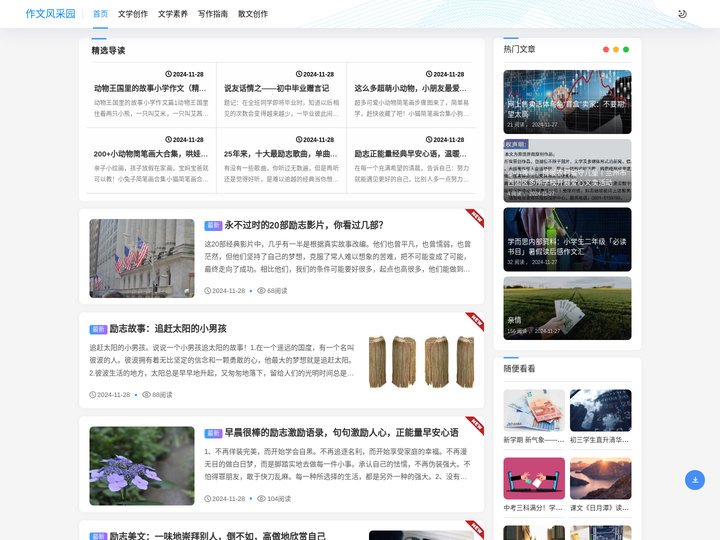The width and height of the screenshot is (720, 540).
Task: Open the 文学创作 menu
Action: (133, 14)
